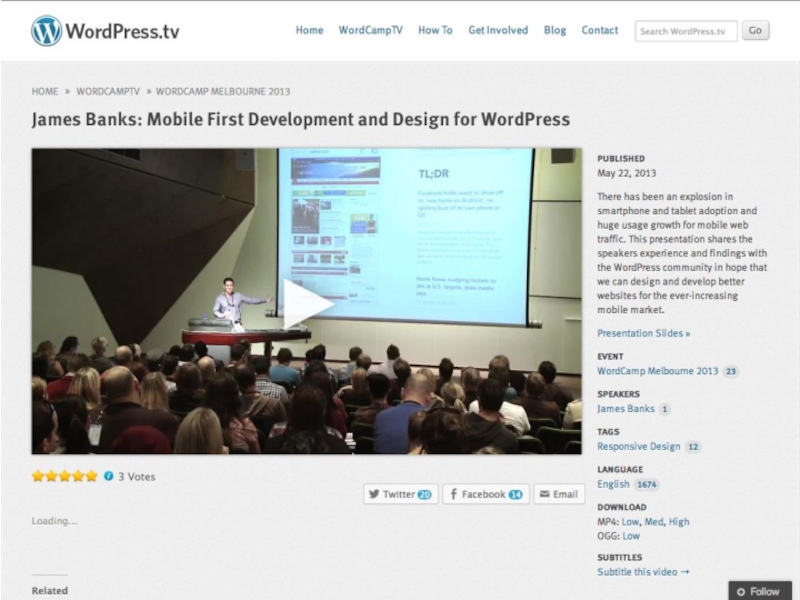Open the Home menu item
This screenshot has height=600, width=800.
(309, 30)
